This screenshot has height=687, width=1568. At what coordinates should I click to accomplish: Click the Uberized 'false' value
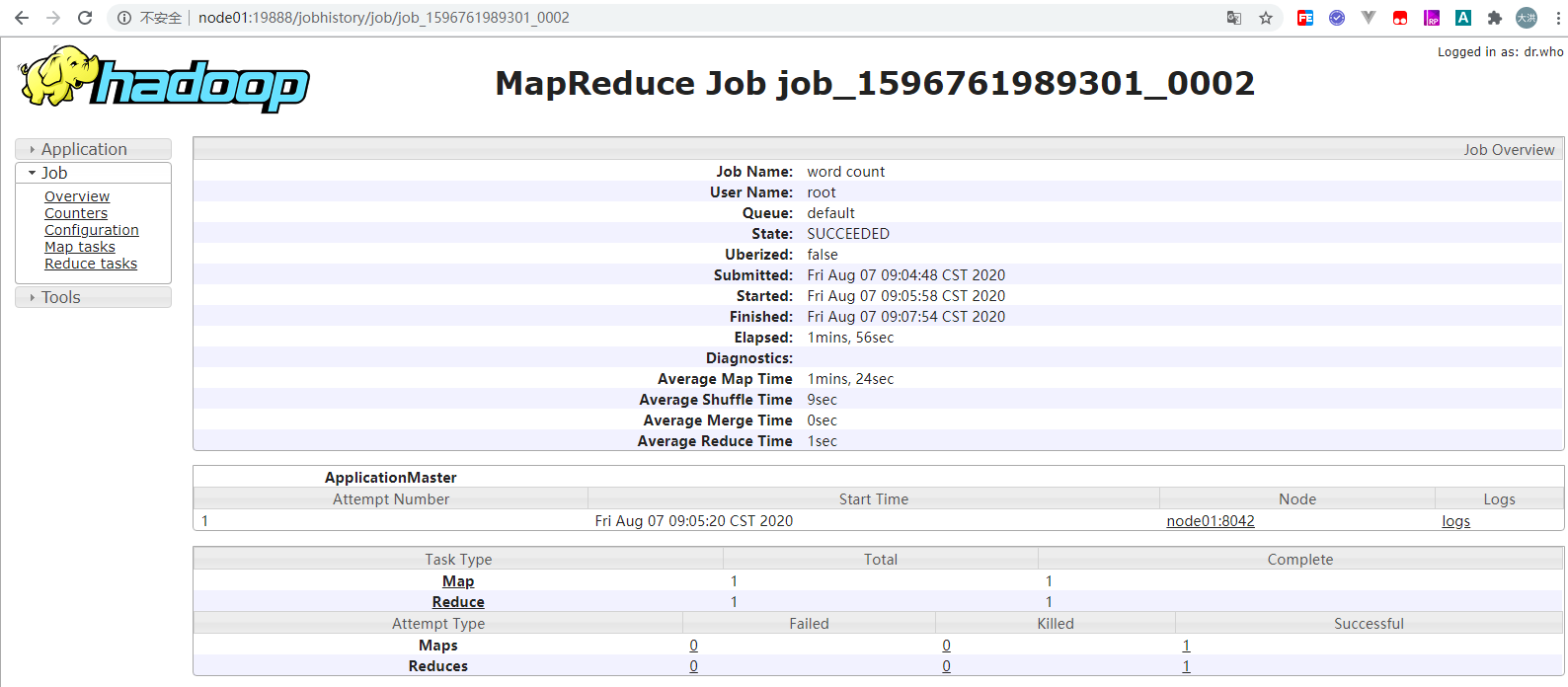pyautogui.click(x=823, y=255)
